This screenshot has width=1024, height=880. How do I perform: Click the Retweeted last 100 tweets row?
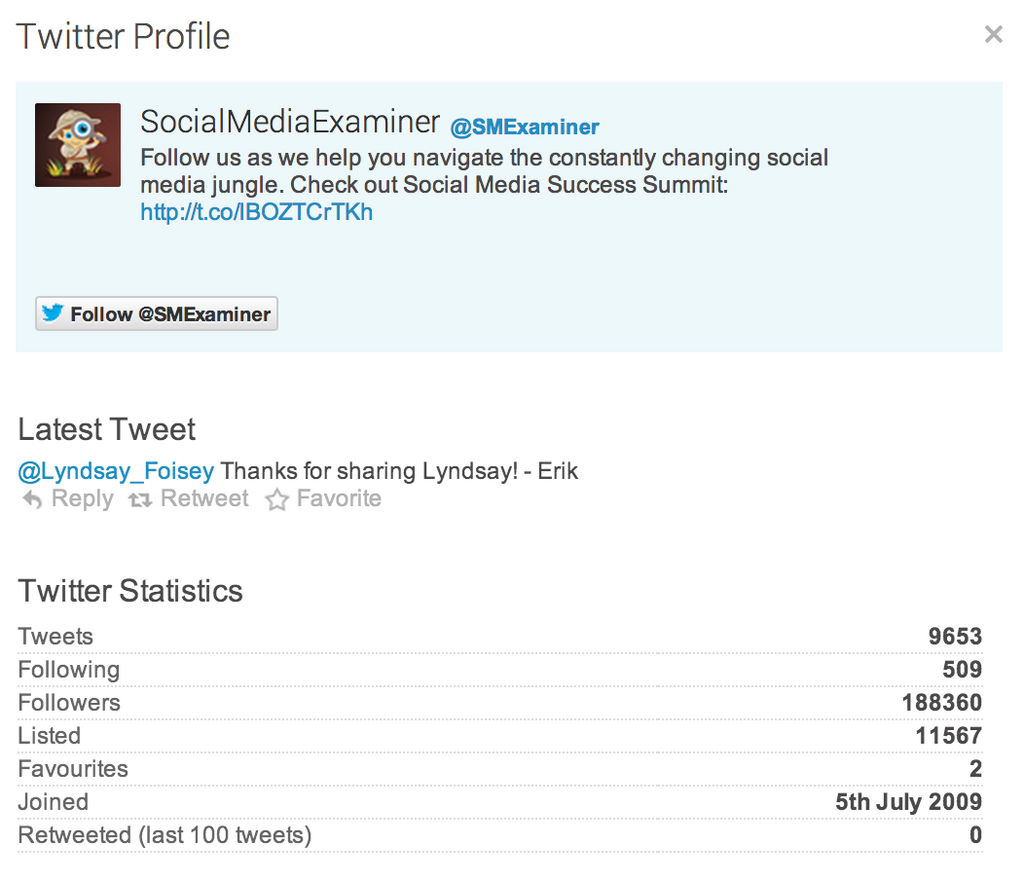(500, 834)
